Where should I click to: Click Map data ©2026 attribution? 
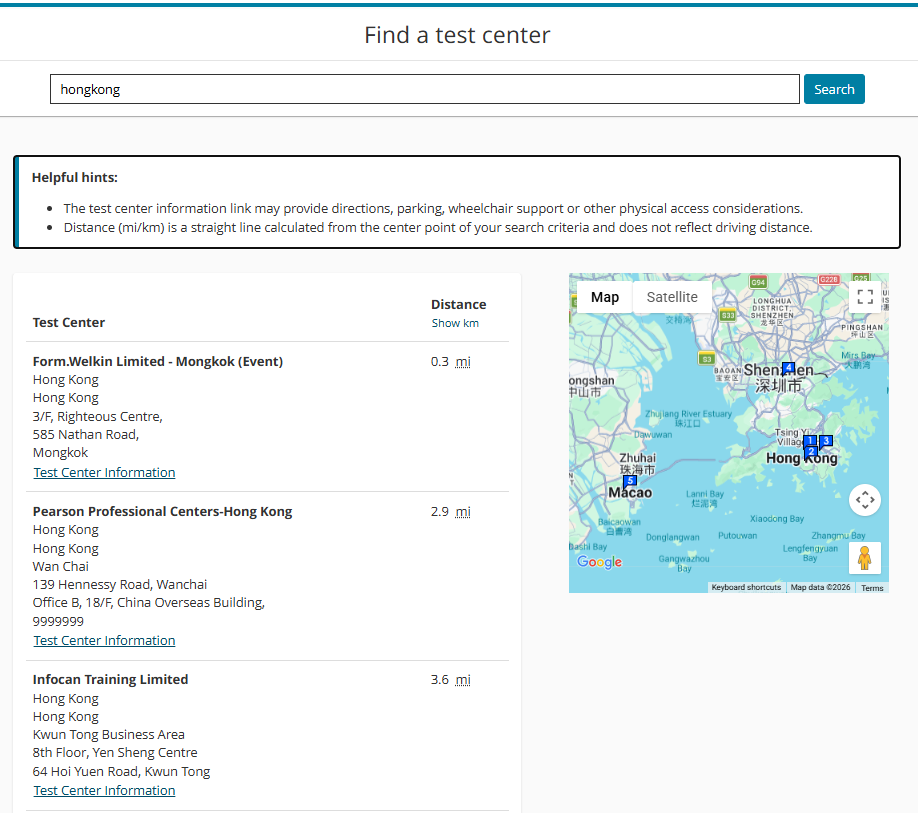[820, 587]
